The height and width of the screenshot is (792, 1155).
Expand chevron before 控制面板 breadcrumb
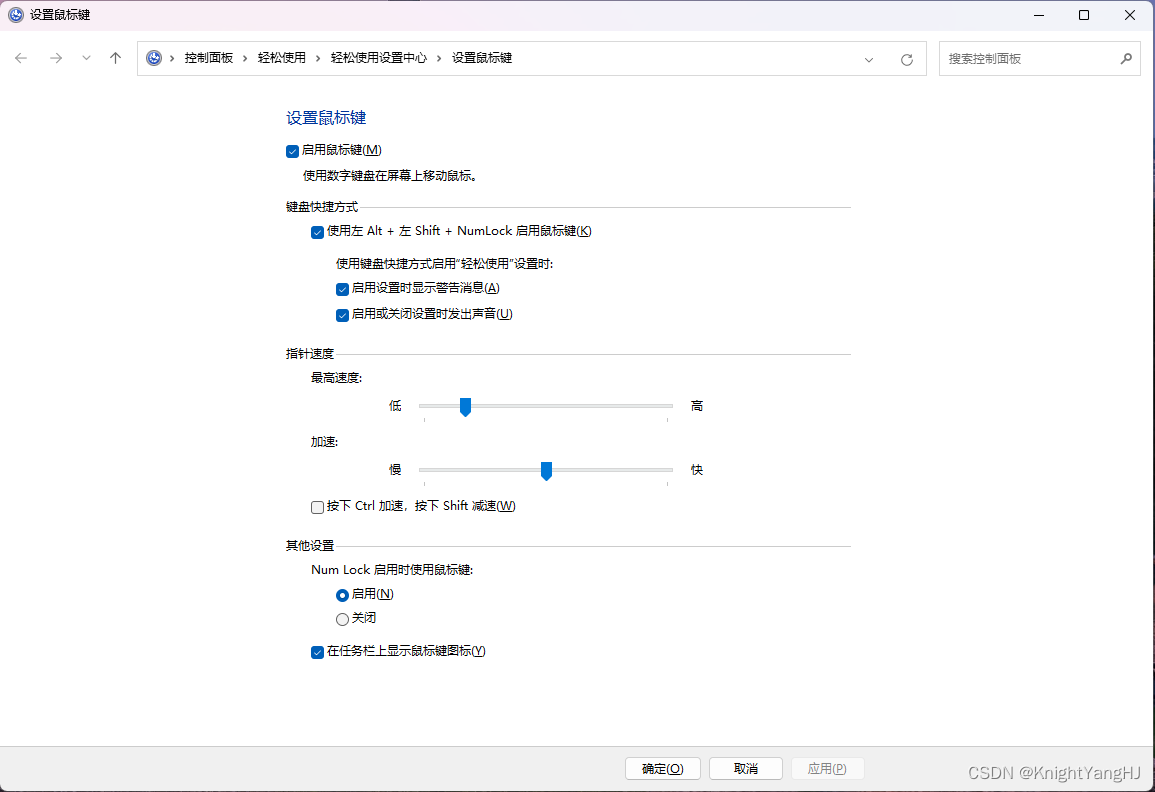[x=172, y=58]
